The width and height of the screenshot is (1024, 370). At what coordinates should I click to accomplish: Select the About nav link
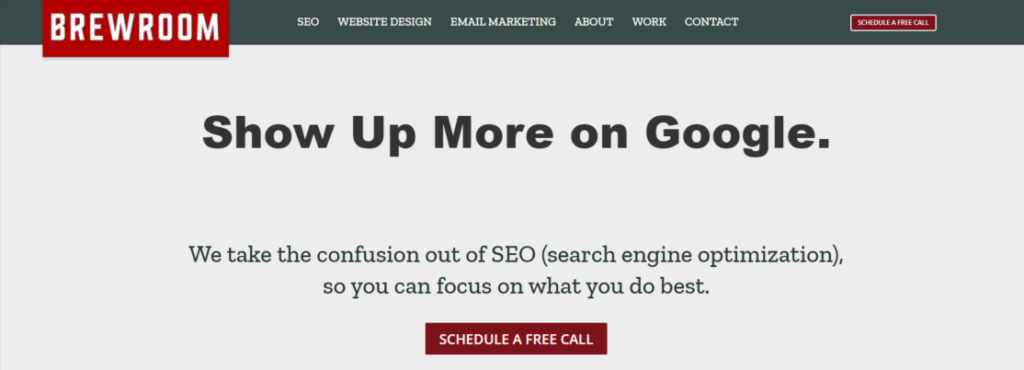pos(594,22)
